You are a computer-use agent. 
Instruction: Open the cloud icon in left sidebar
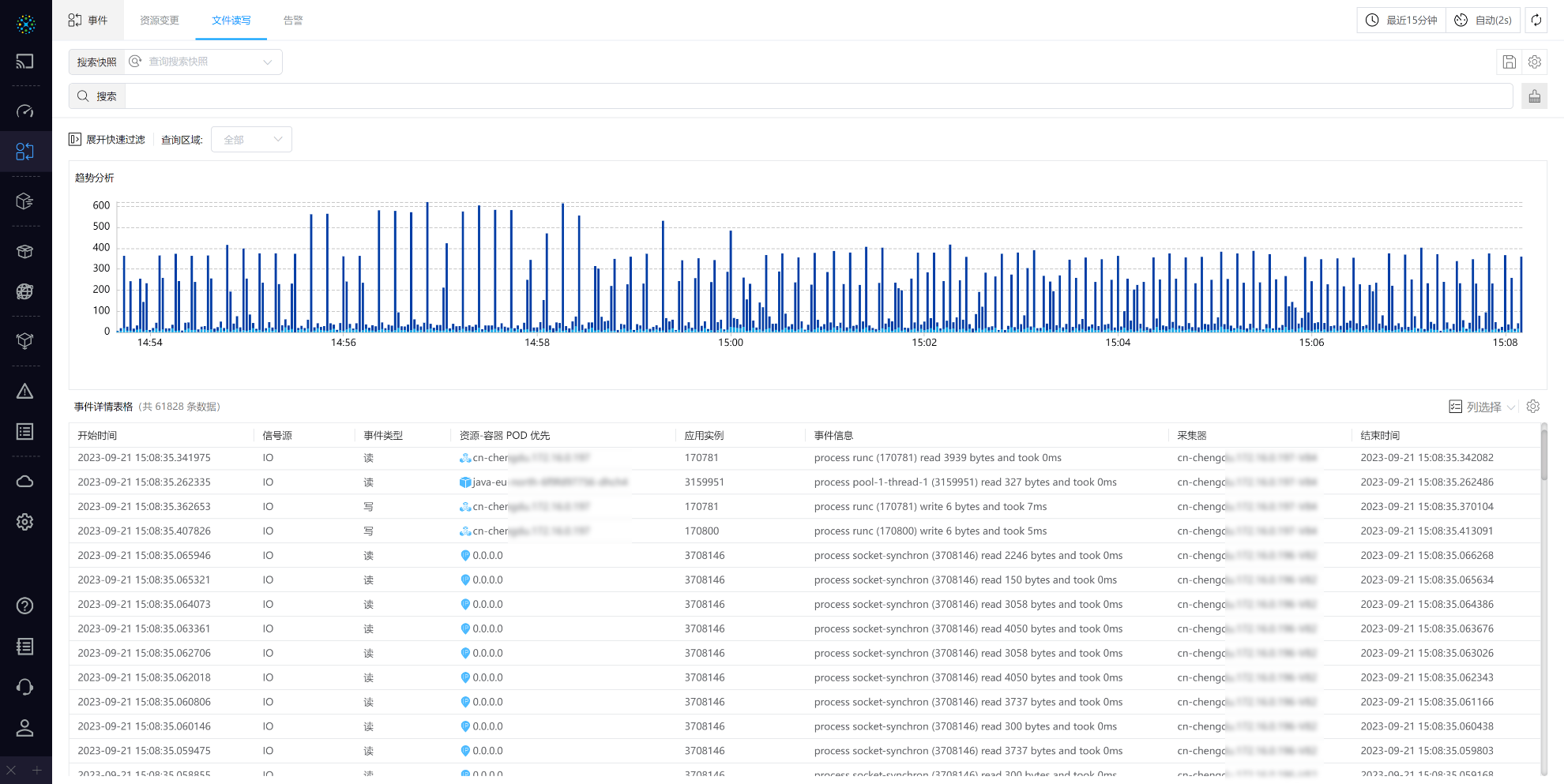coord(25,482)
